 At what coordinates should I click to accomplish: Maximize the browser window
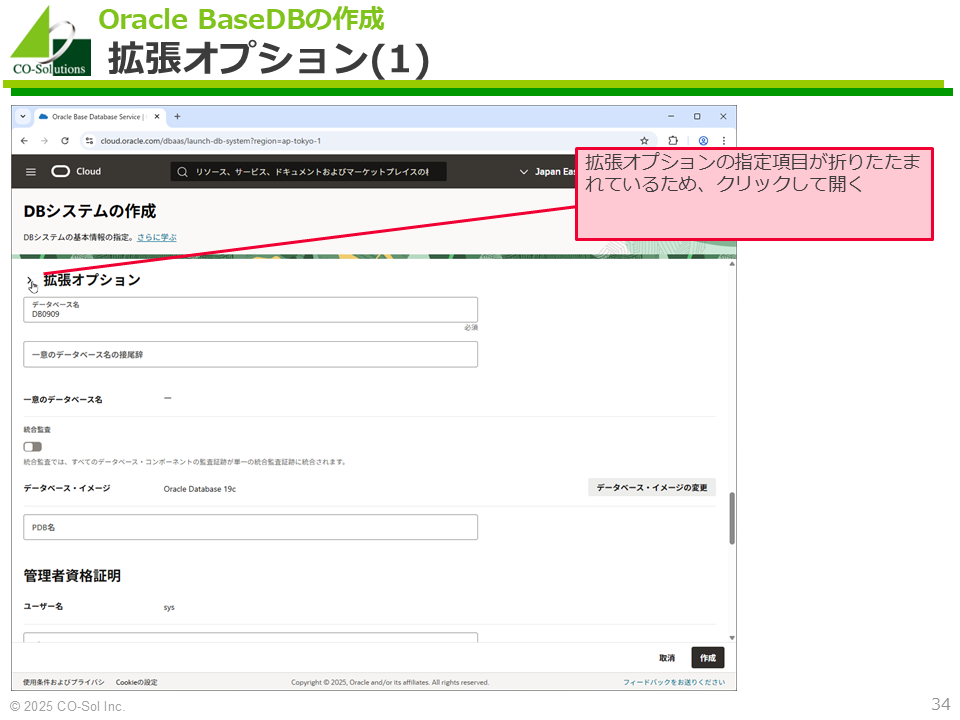pos(697,116)
